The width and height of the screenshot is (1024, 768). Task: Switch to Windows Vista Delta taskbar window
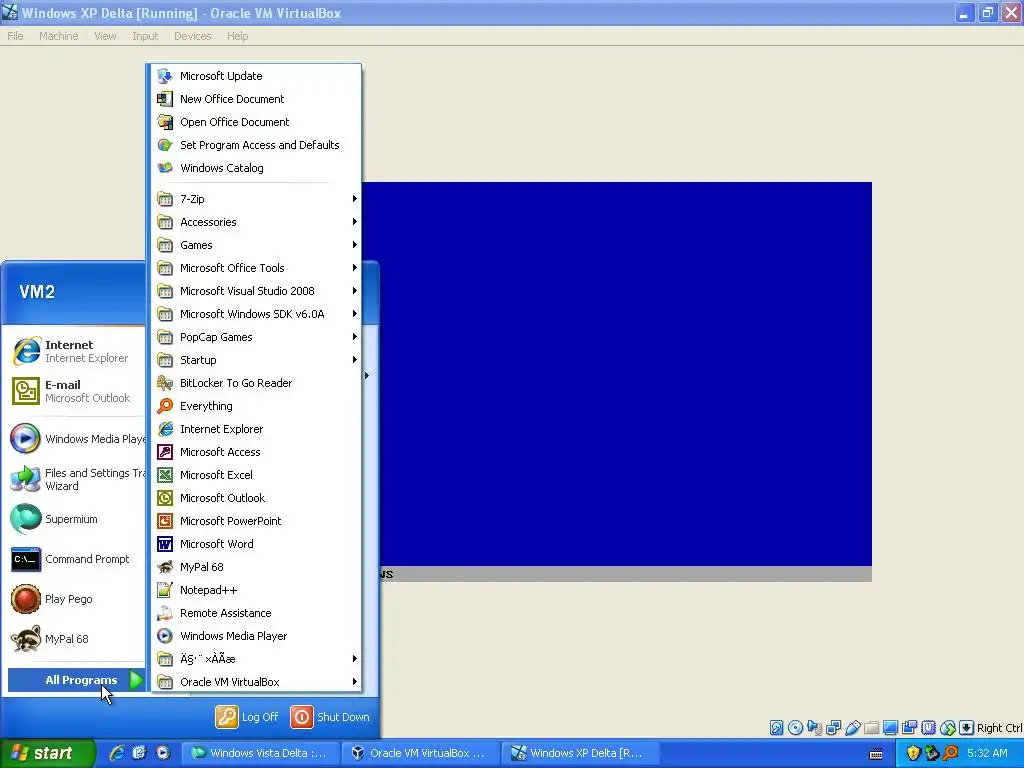click(x=259, y=753)
